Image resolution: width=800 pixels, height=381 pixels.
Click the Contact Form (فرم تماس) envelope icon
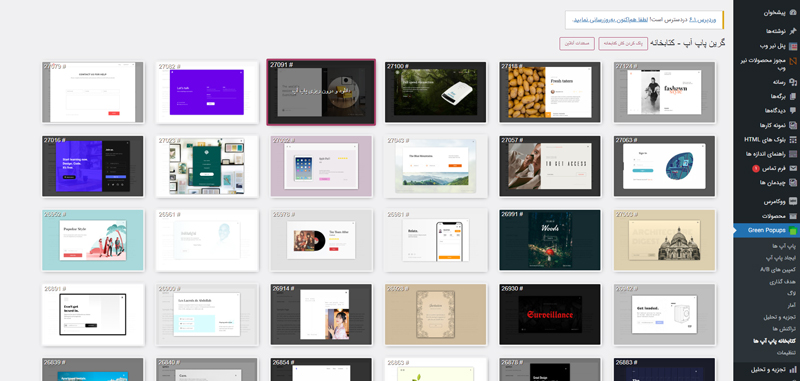[x=792, y=168]
